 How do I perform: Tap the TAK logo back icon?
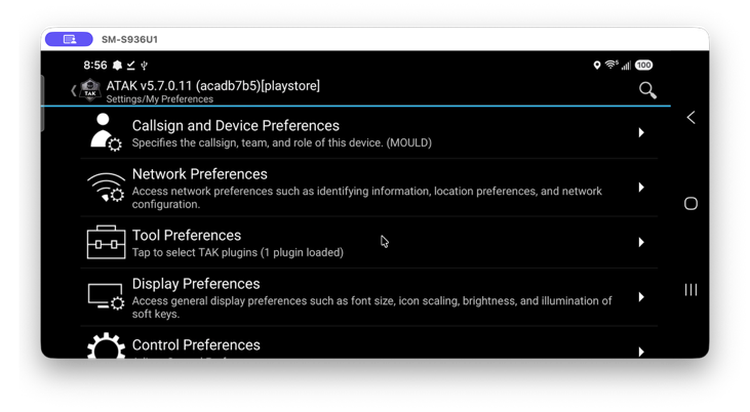pos(90,89)
